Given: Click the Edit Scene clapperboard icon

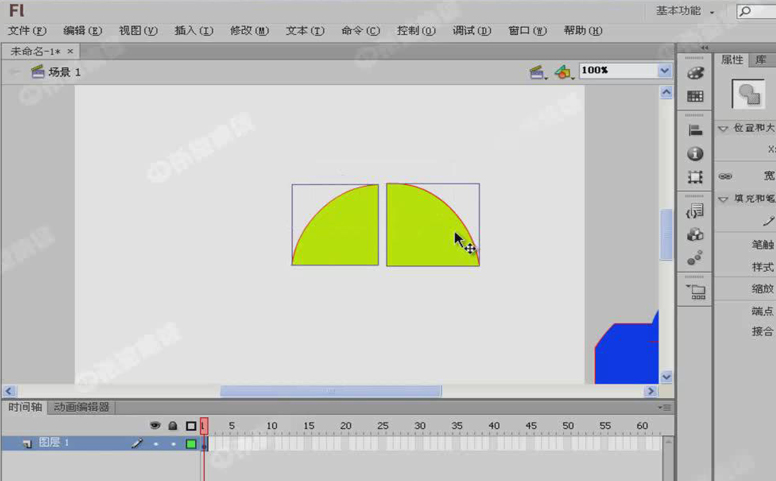Looking at the screenshot, I should (537, 72).
